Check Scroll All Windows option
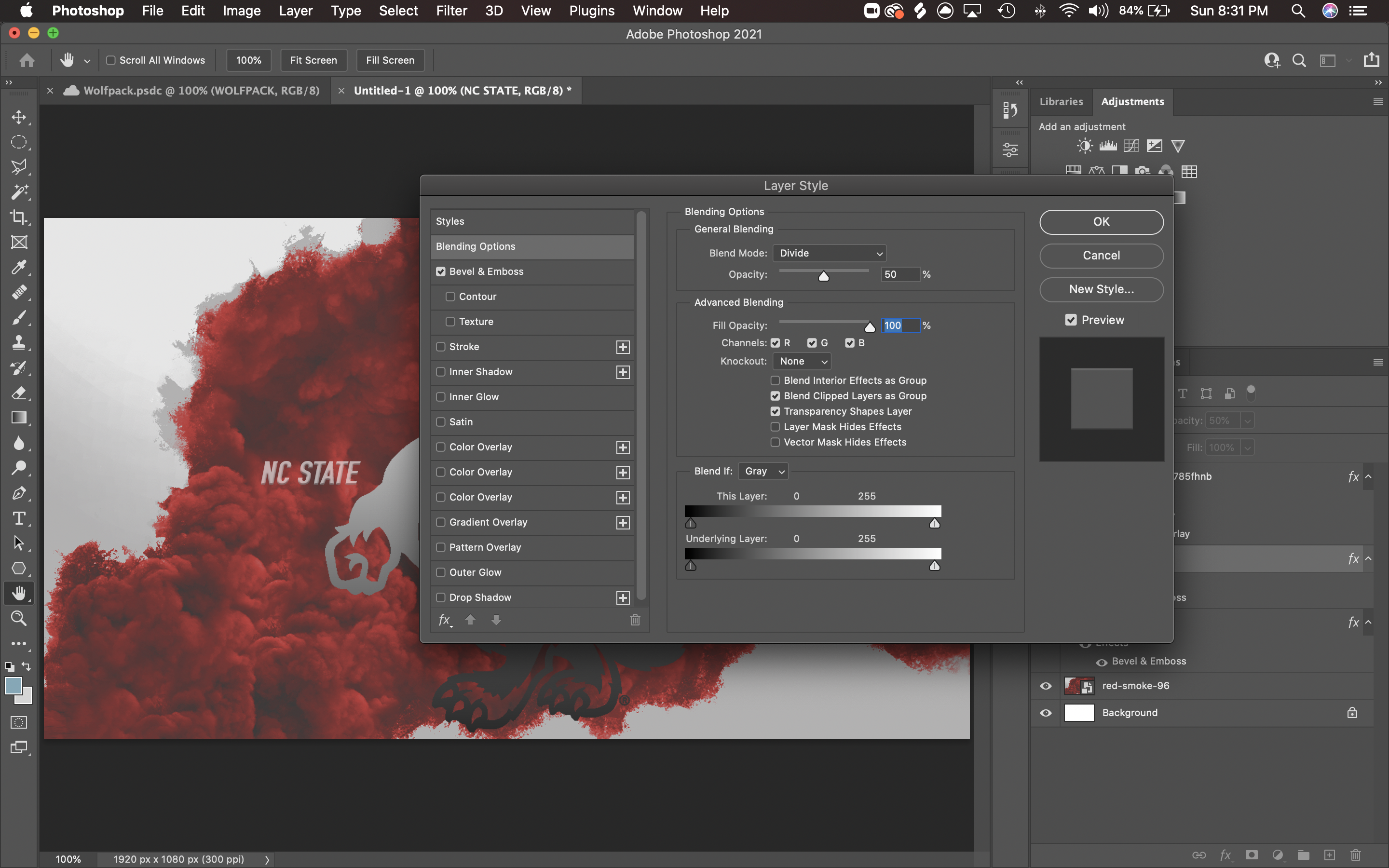The image size is (1389, 868). (x=111, y=60)
